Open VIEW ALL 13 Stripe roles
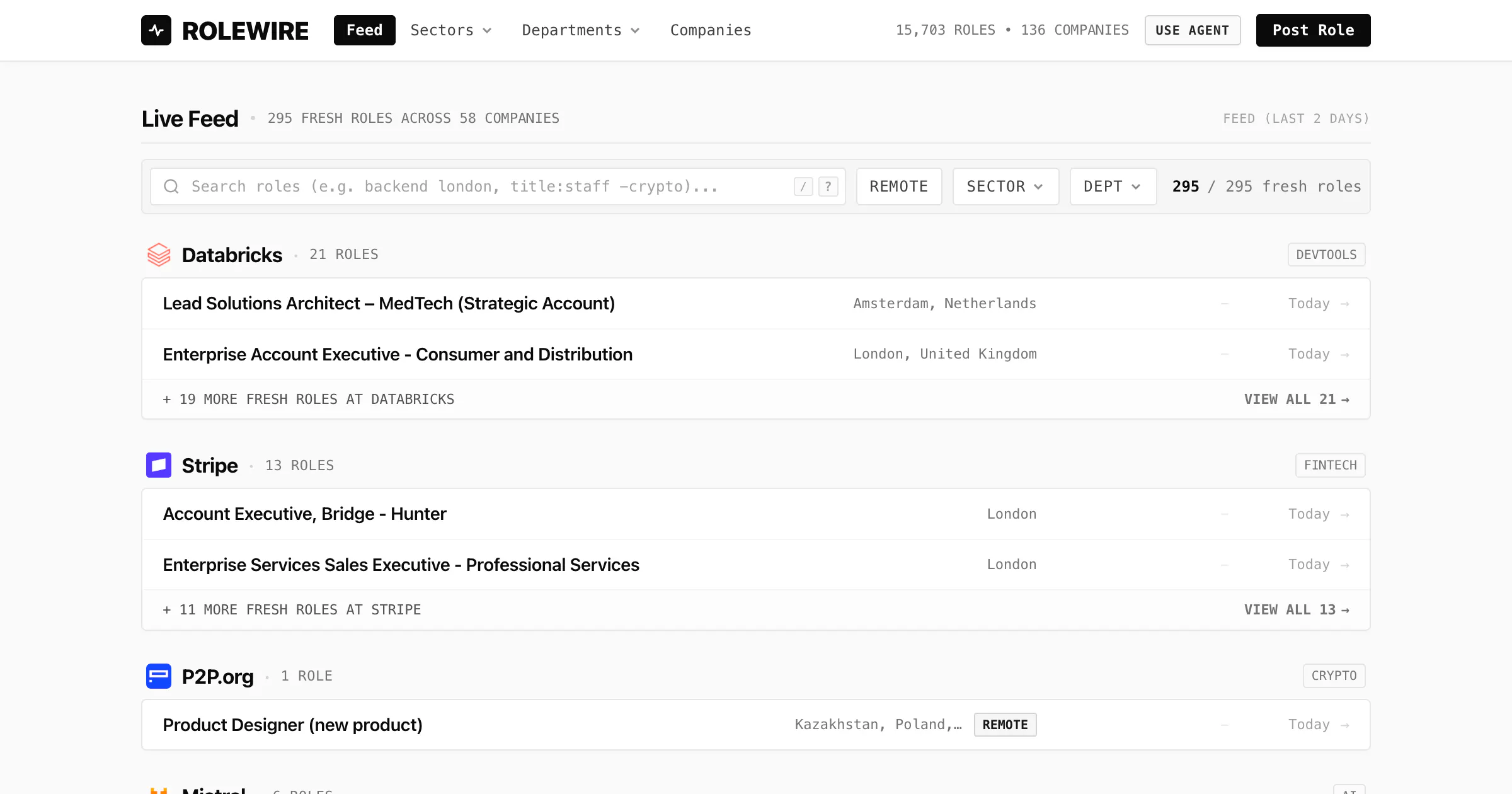 [x=1297, y=610]
